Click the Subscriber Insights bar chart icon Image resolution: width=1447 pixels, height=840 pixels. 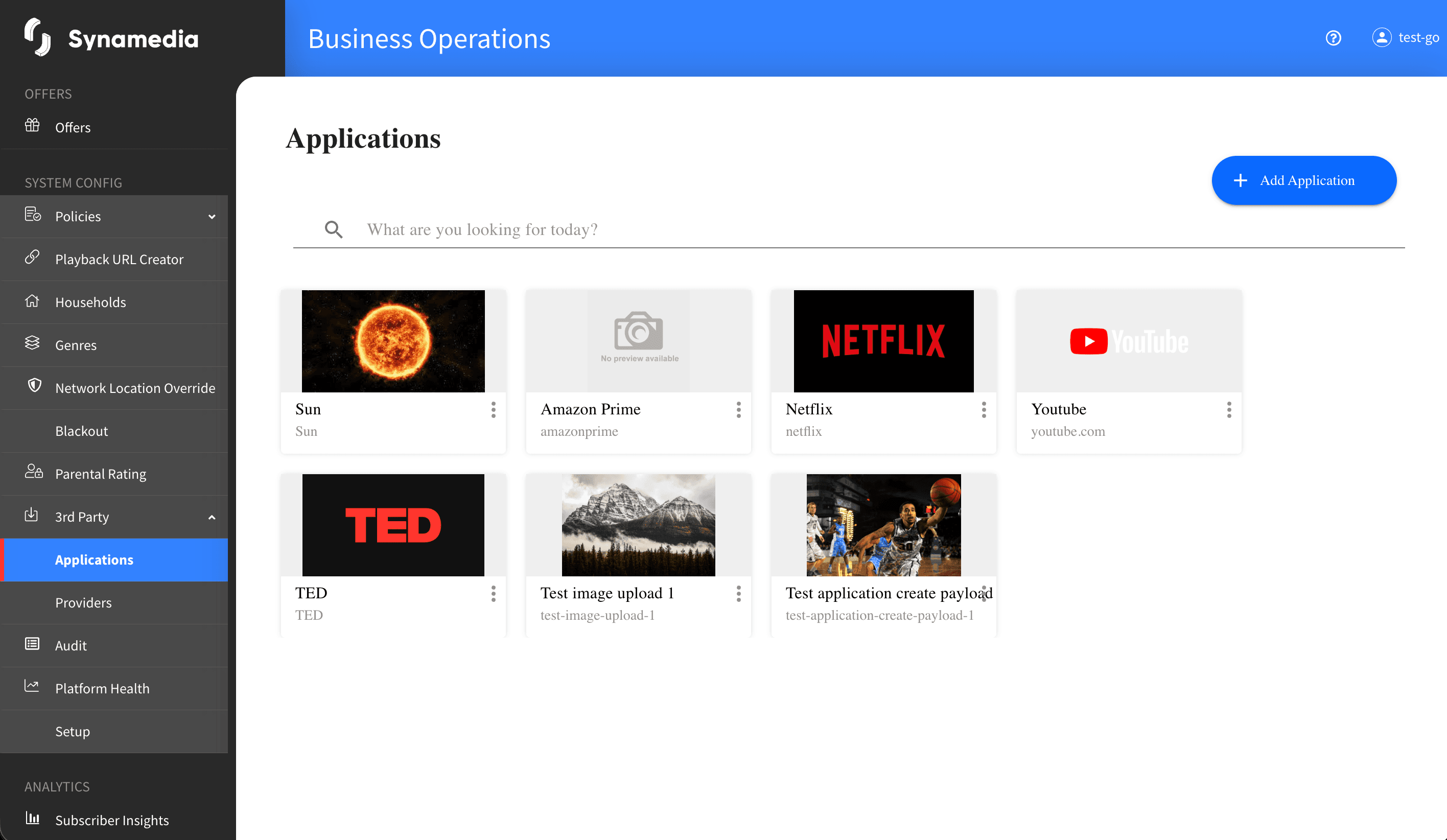tap(33, 818)
